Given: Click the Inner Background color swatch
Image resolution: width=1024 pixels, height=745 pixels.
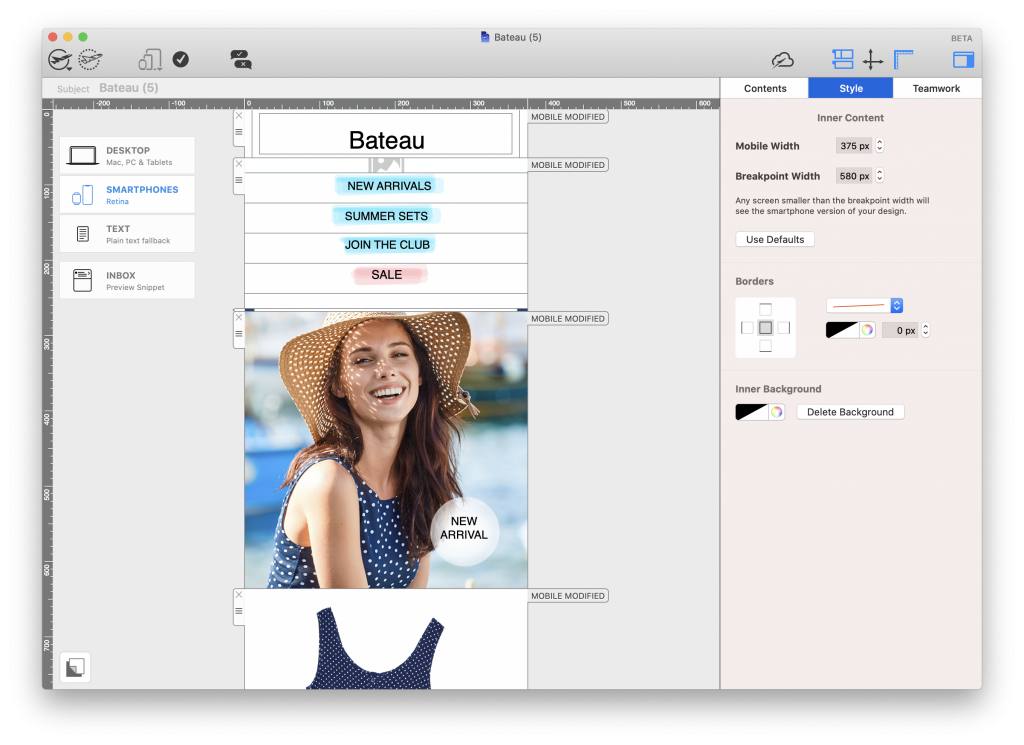Looking at the screenshot, I should click(x=752, y=412).
